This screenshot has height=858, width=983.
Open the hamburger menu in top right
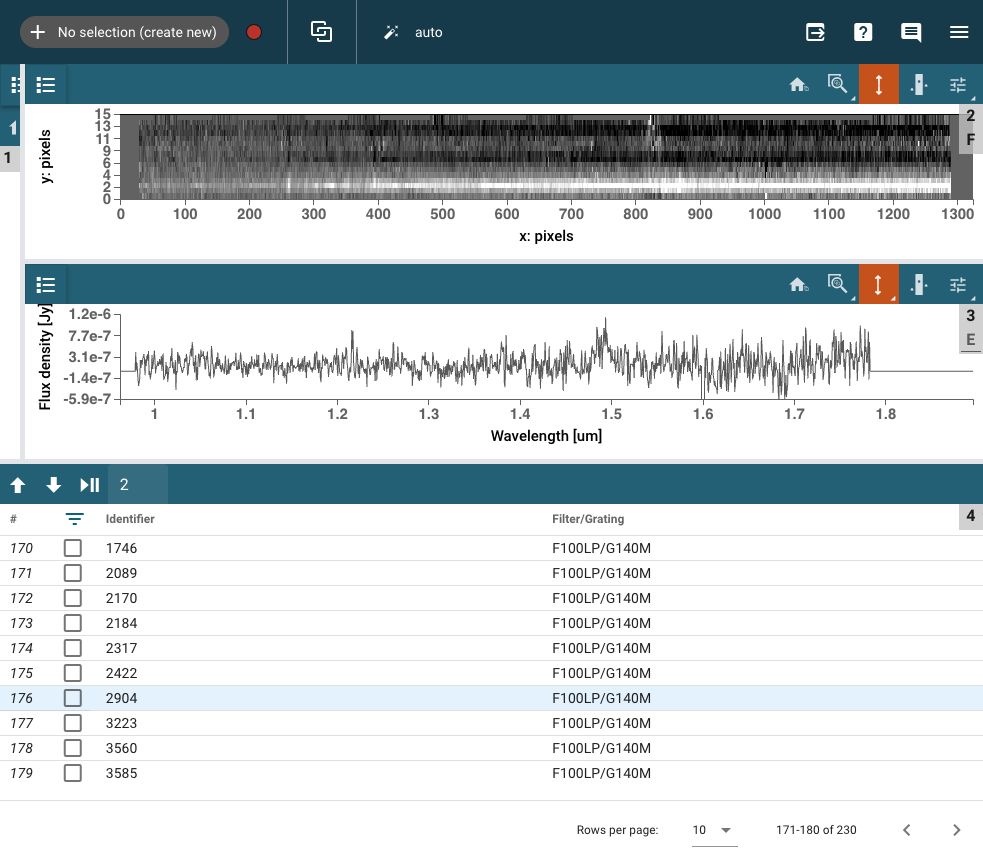pyautogui.click(x=959, y=32)
